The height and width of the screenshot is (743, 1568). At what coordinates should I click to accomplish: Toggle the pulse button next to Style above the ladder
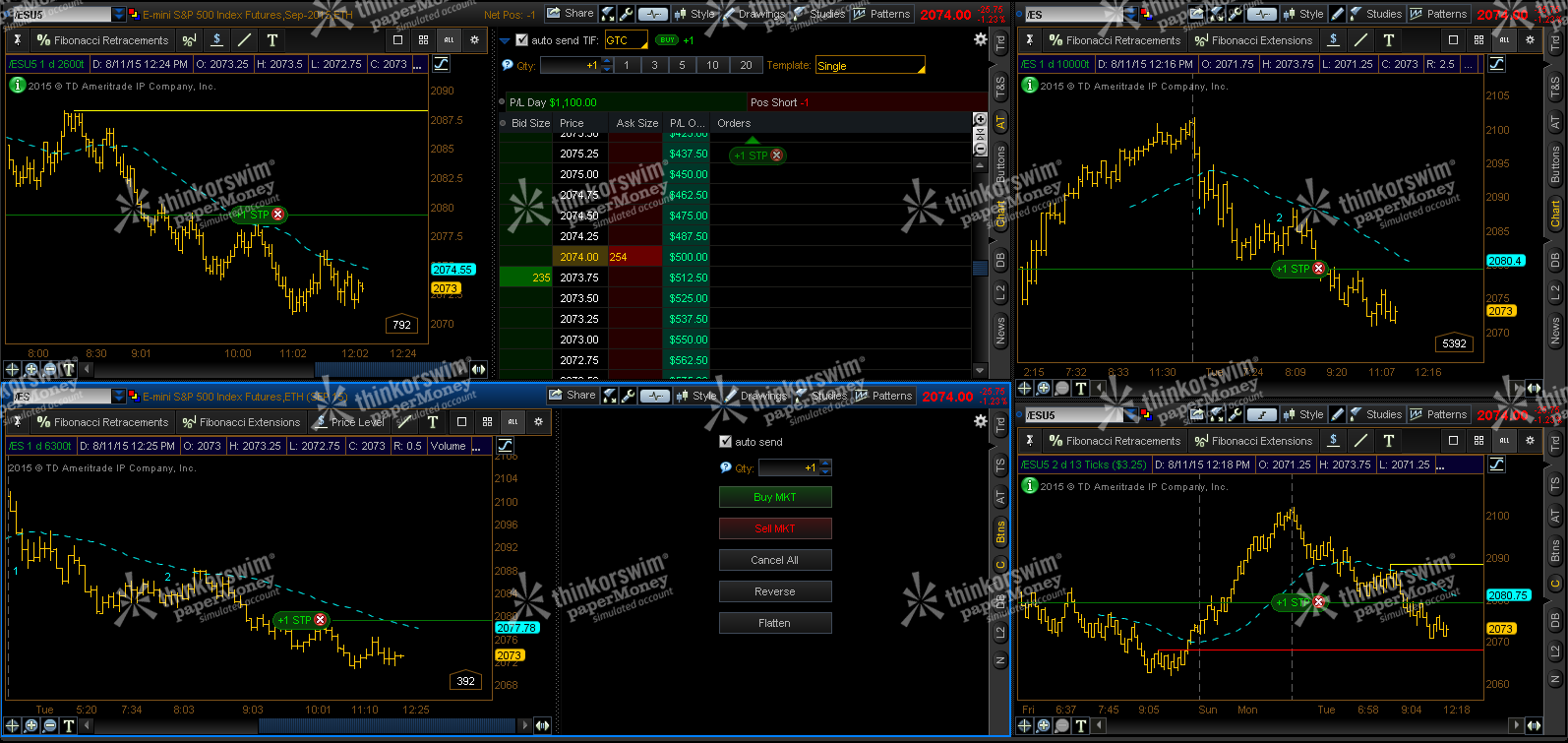tap(653, 14)
